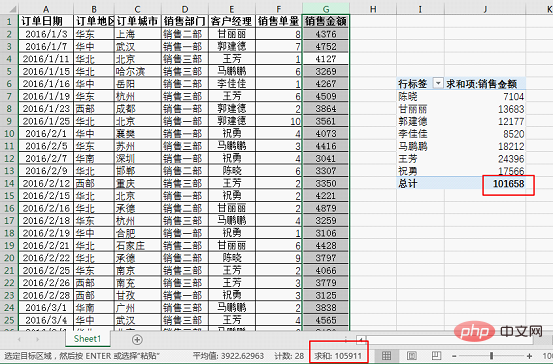
Task: Click 李佳佳 in the data table row 6
Action: pyautogui.click(x=232, y=84)
